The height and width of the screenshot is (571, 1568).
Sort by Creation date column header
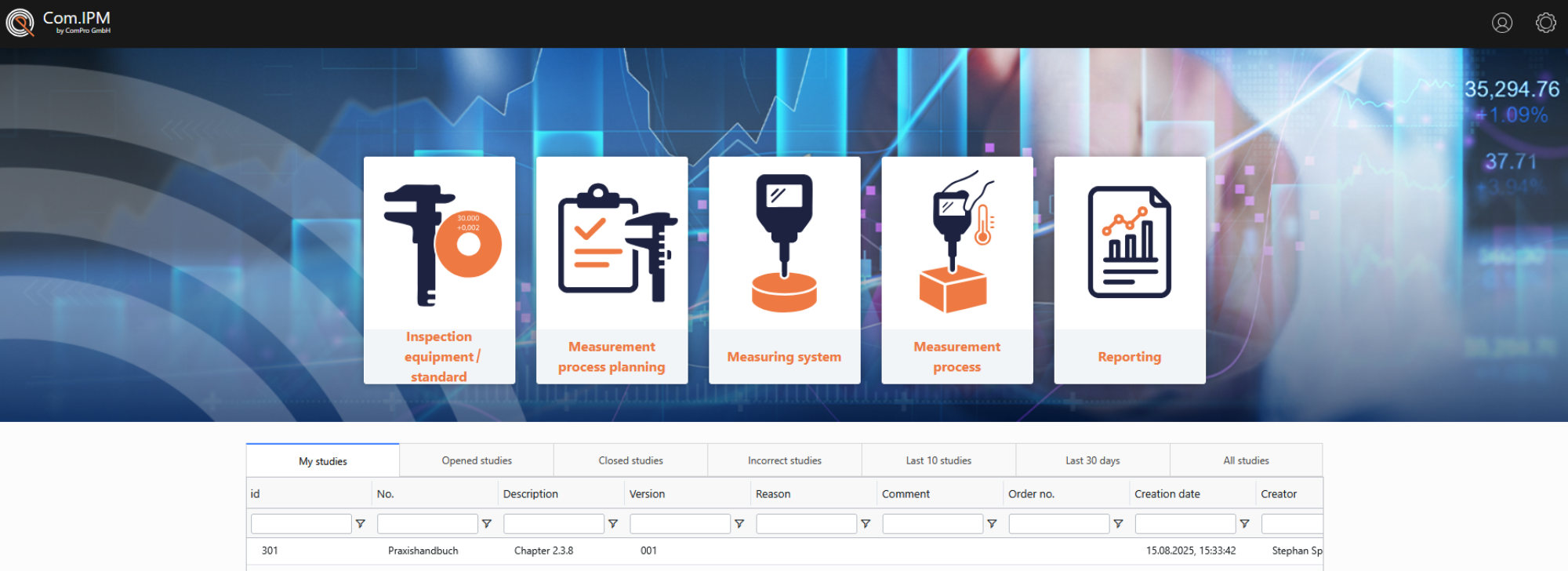pyautogui.click(x=1167, y=494)
